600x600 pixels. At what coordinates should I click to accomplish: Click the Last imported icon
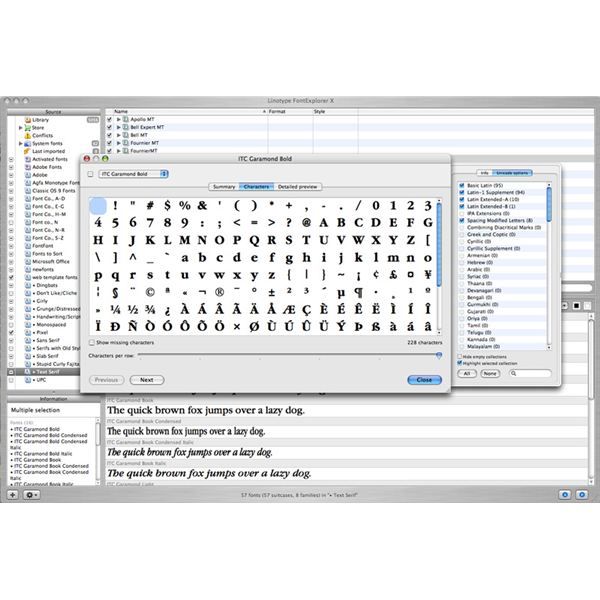28,151
